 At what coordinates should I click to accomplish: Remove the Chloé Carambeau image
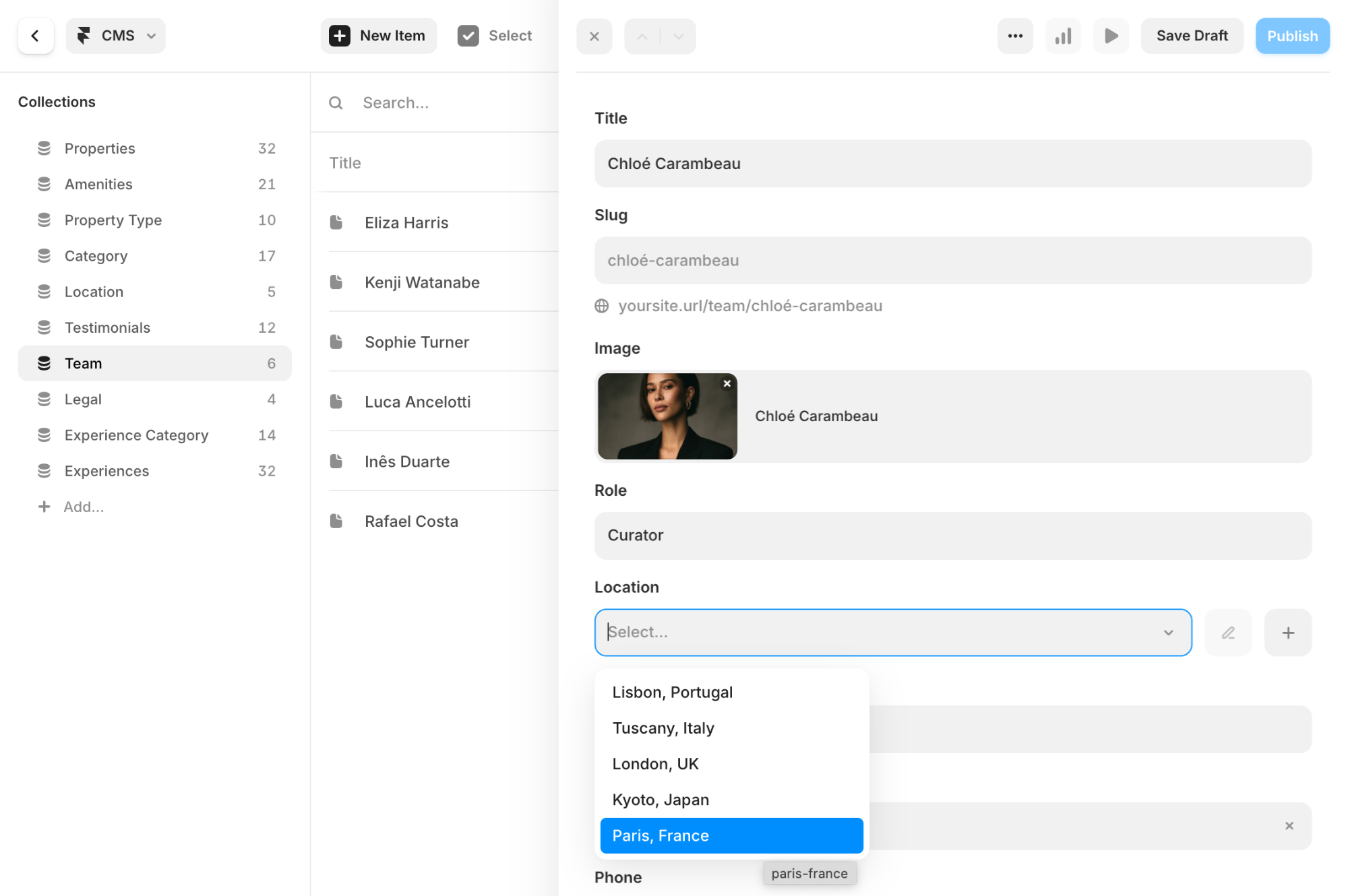[x=727, y=384]
